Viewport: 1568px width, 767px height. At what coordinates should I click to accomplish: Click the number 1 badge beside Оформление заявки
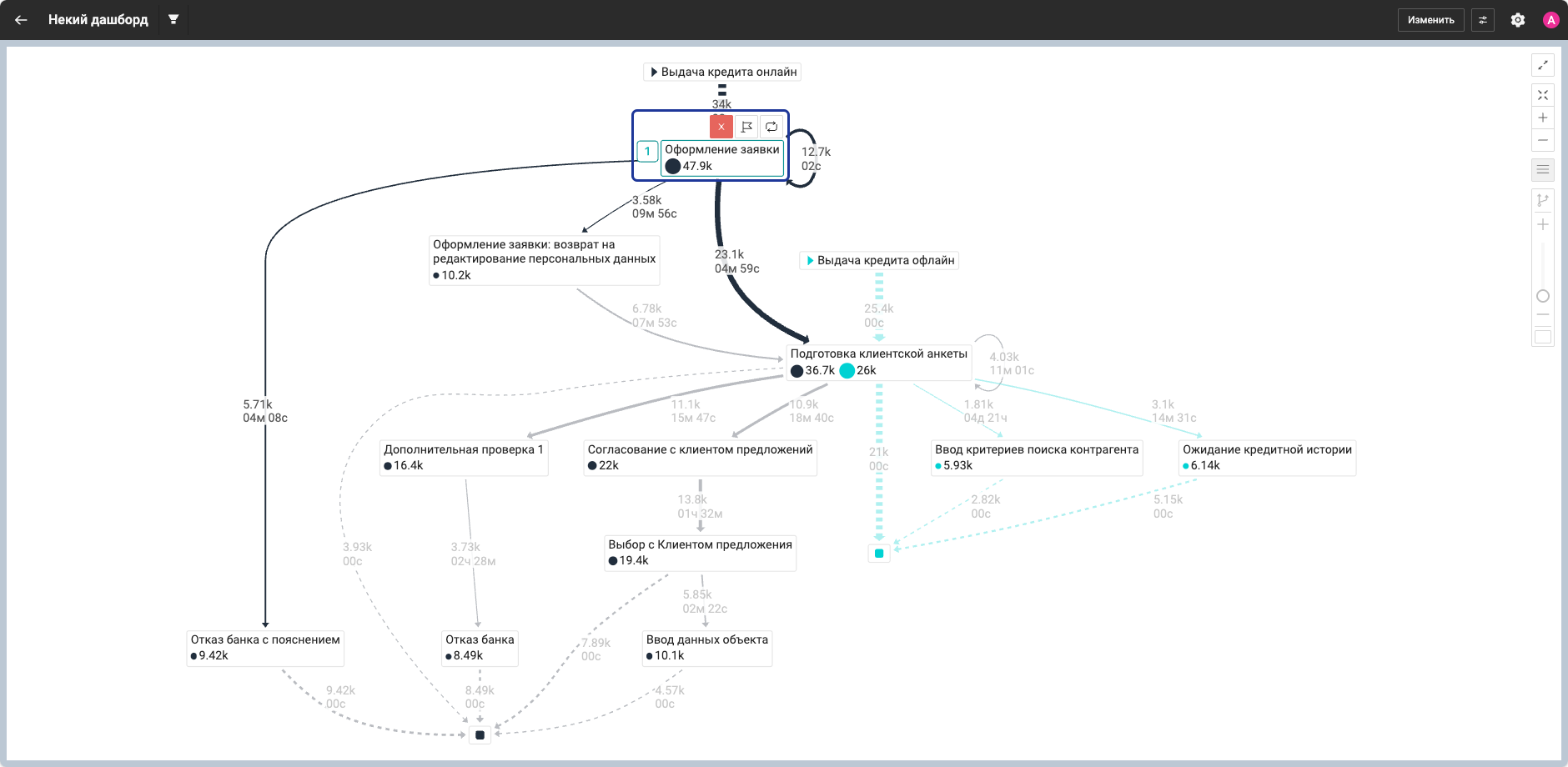pos(647,152)
